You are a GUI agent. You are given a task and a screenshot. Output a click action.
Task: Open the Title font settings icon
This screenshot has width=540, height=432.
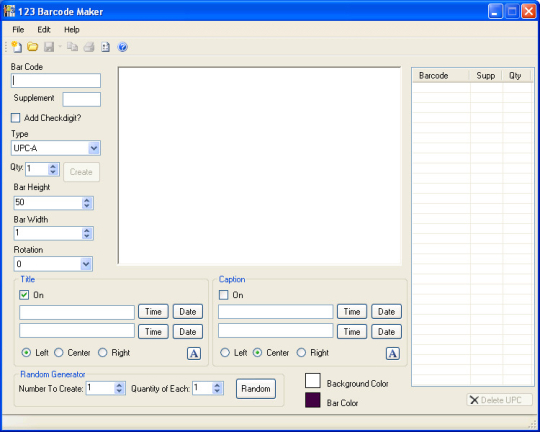(194, 353)
